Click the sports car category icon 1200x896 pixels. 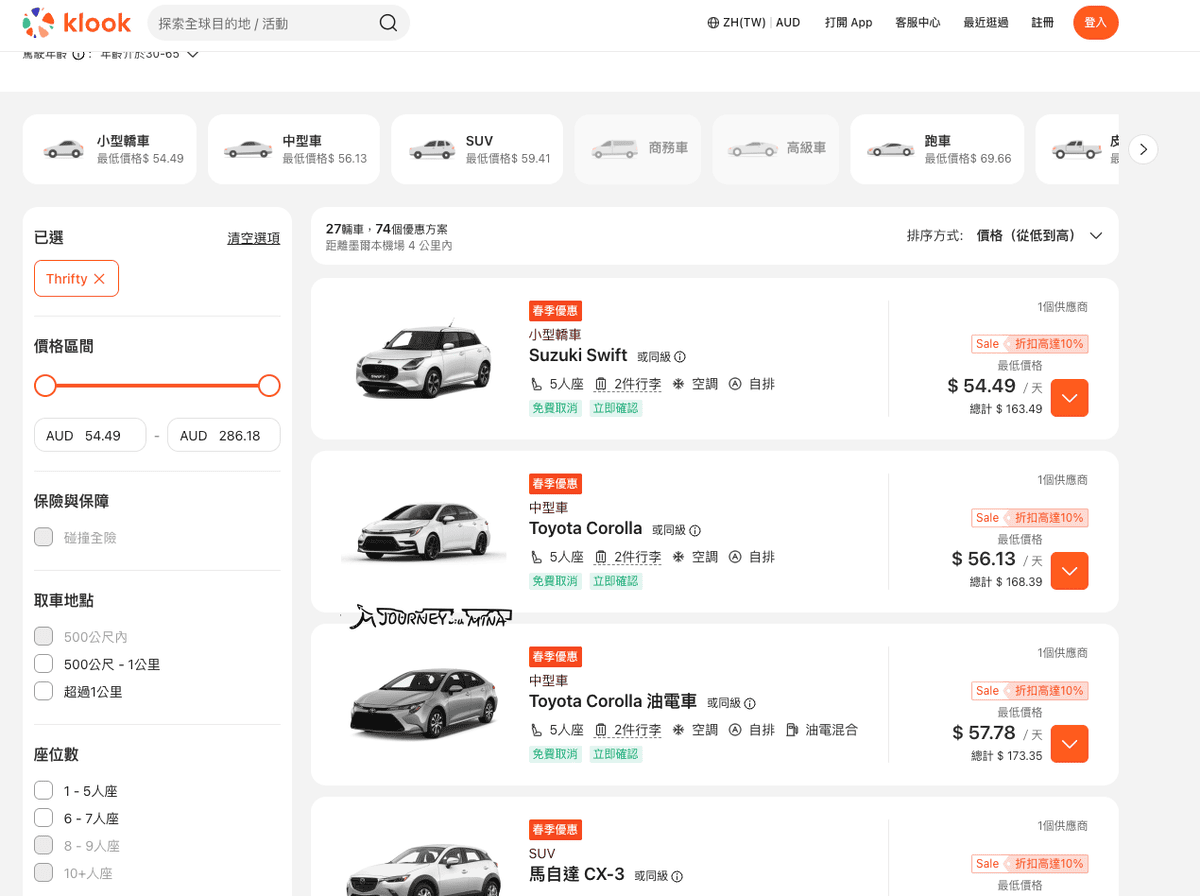click(890, 149)
